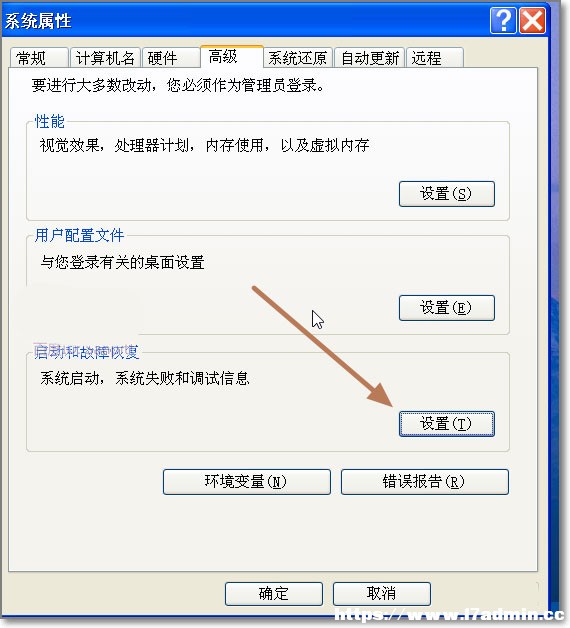Switch to the 远程 tab
570x628 pixels.
tap(435, 58)
